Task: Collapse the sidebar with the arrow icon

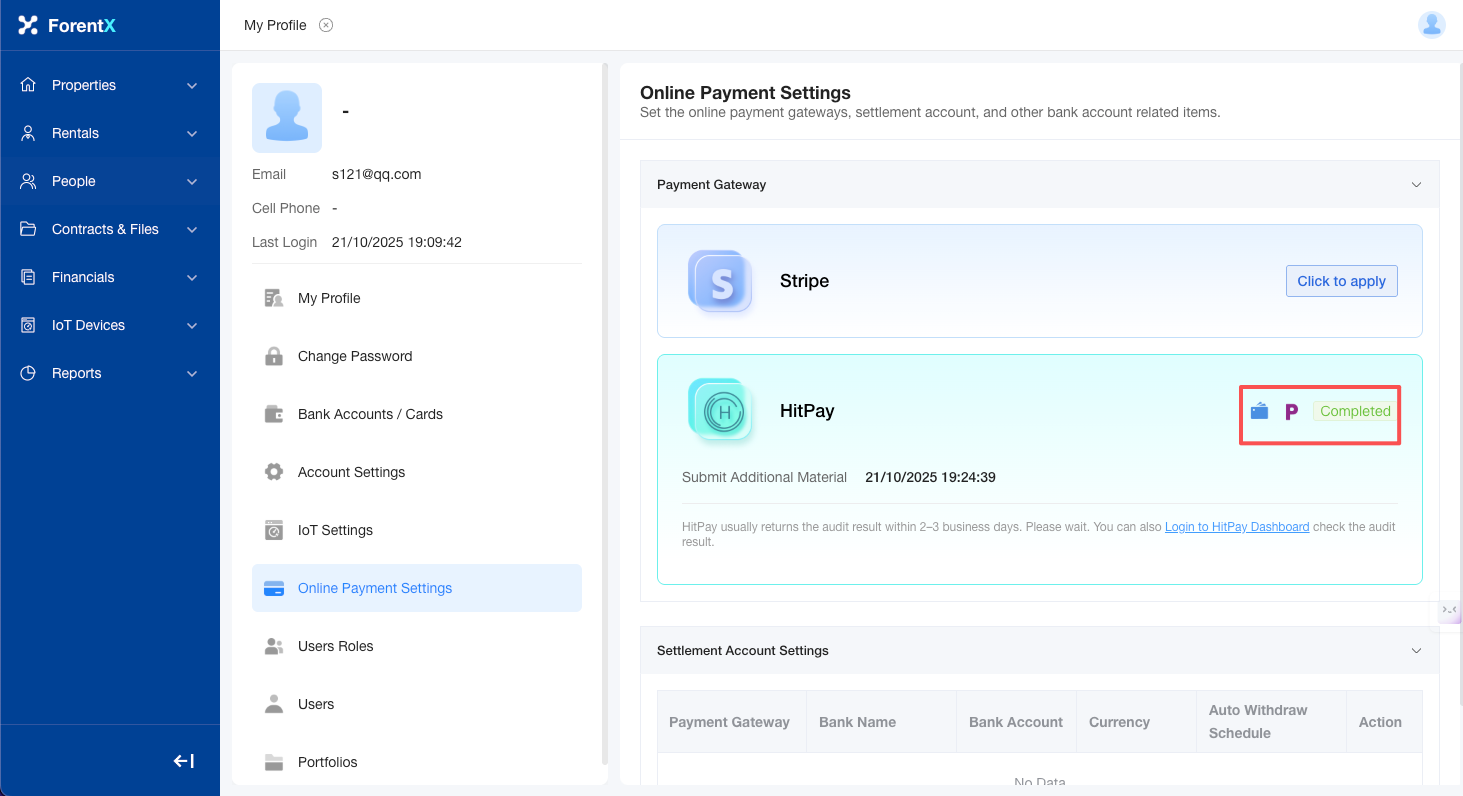Action: coord(184,761)
